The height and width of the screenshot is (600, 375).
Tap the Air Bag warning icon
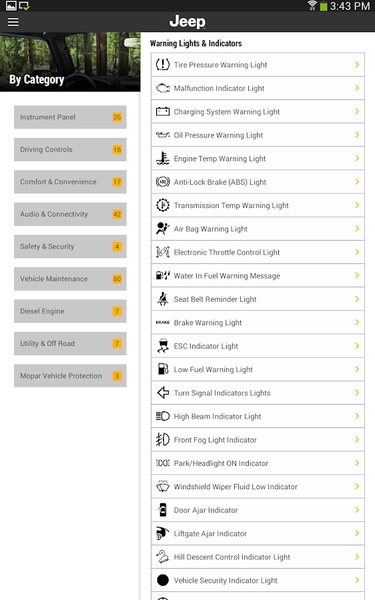point(163,228)
